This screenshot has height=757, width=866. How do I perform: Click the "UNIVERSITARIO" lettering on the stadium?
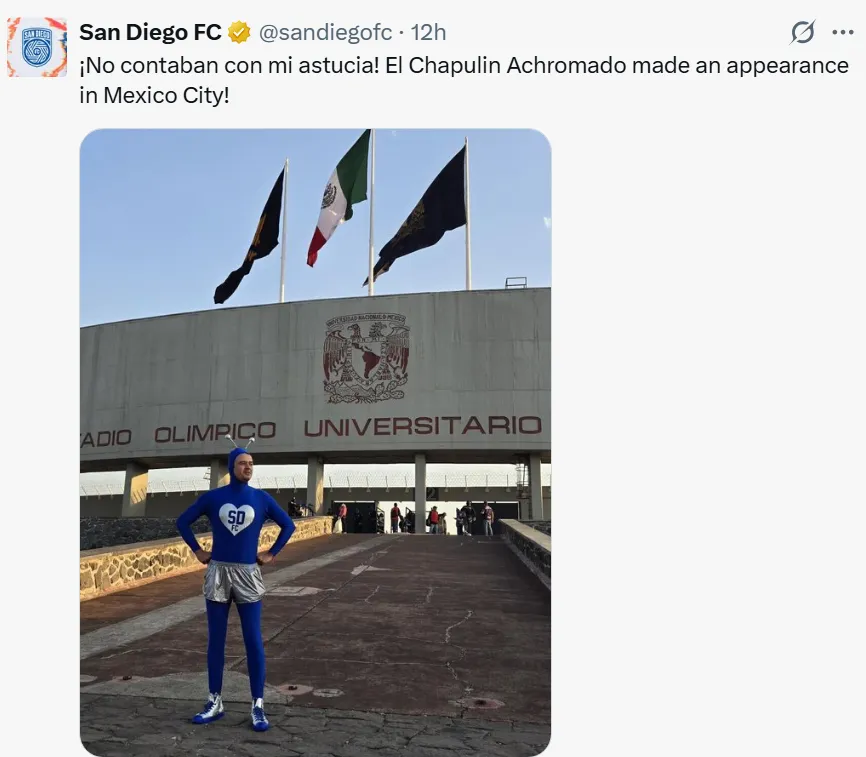coord(422,426)
